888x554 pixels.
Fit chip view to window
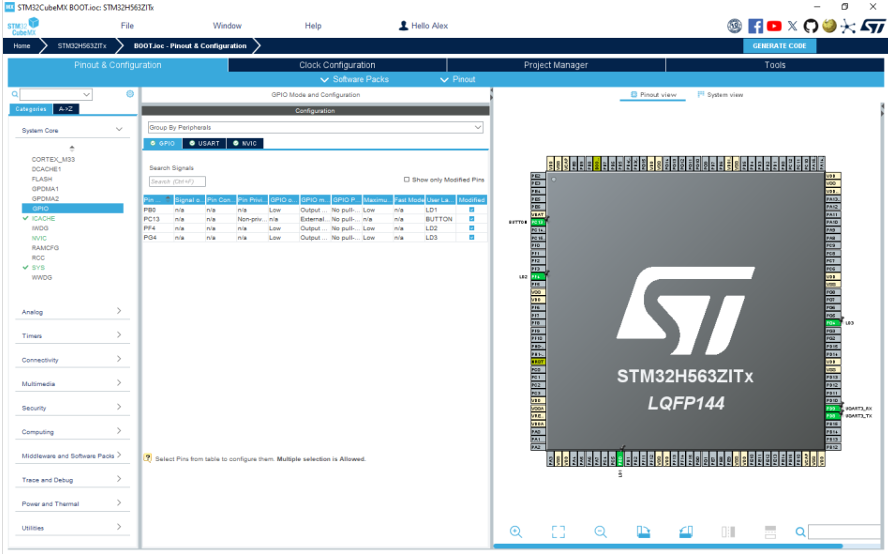[x=558, y=531]
